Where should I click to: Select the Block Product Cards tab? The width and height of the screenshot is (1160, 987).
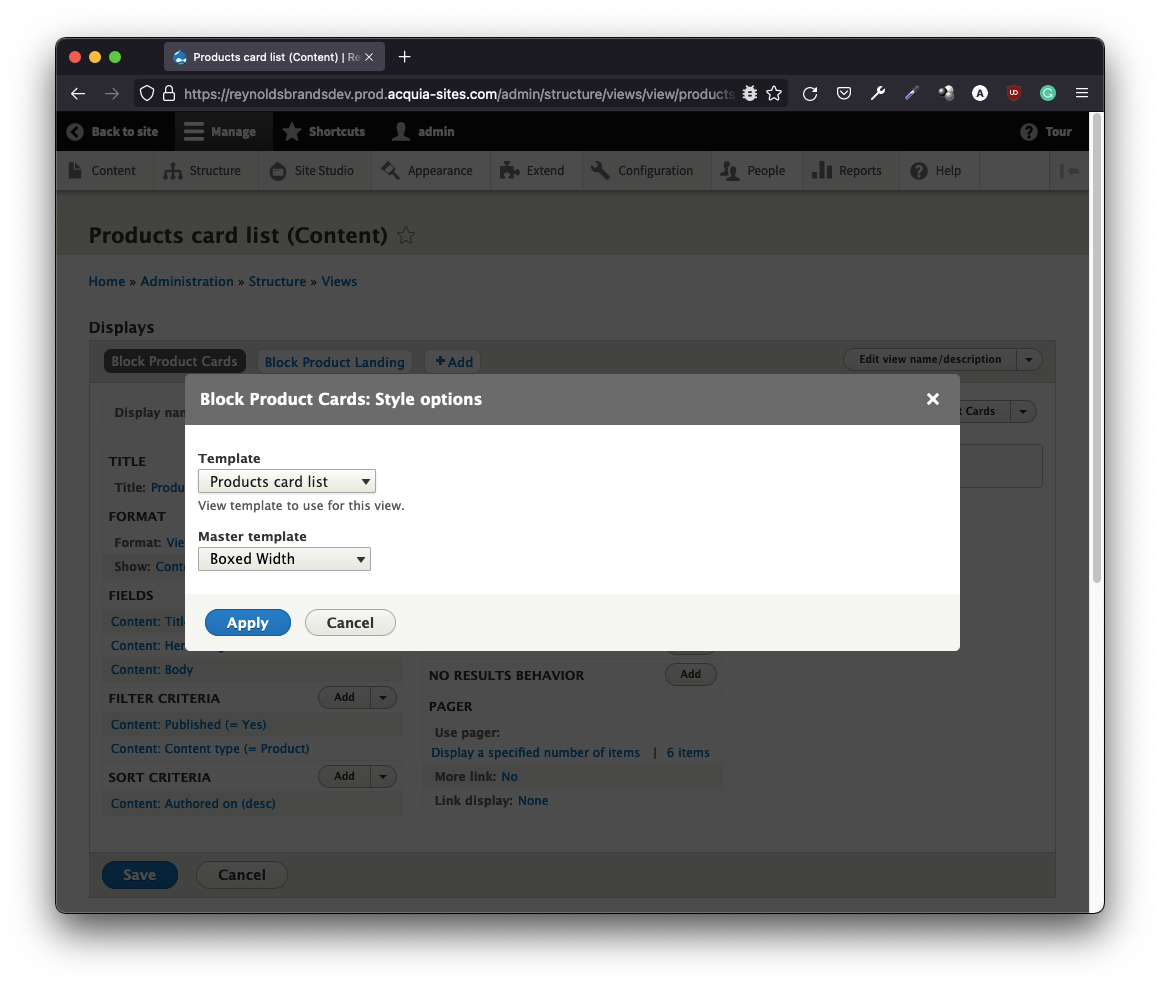[x=174, y=361]
